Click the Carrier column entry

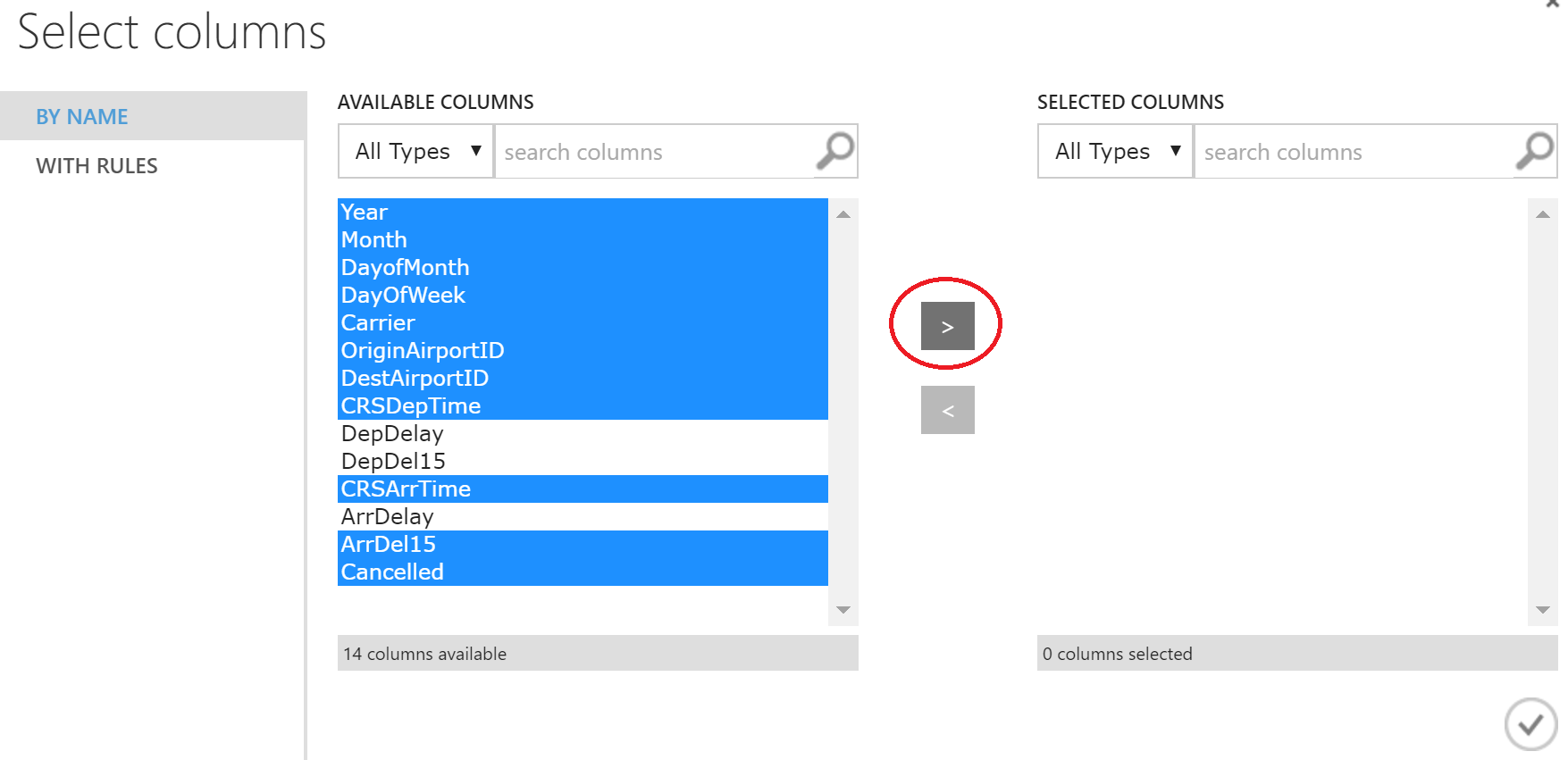tap(379, 323)
